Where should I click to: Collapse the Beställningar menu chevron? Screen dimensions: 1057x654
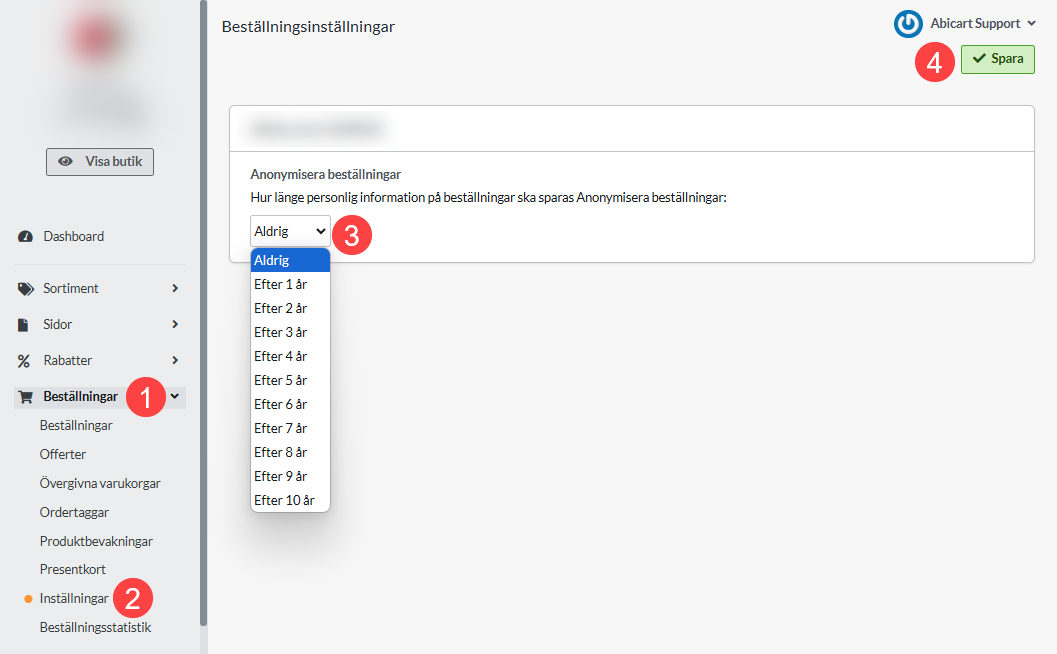pyautogui.click(x=175, y=397)
